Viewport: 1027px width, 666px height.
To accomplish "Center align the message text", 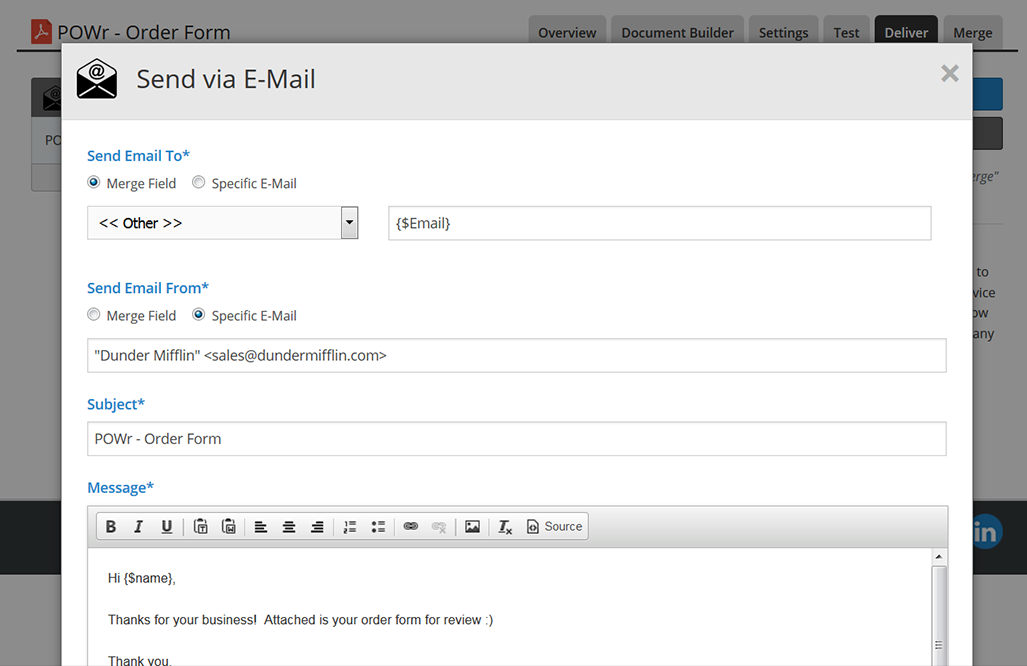I will 289,527.
